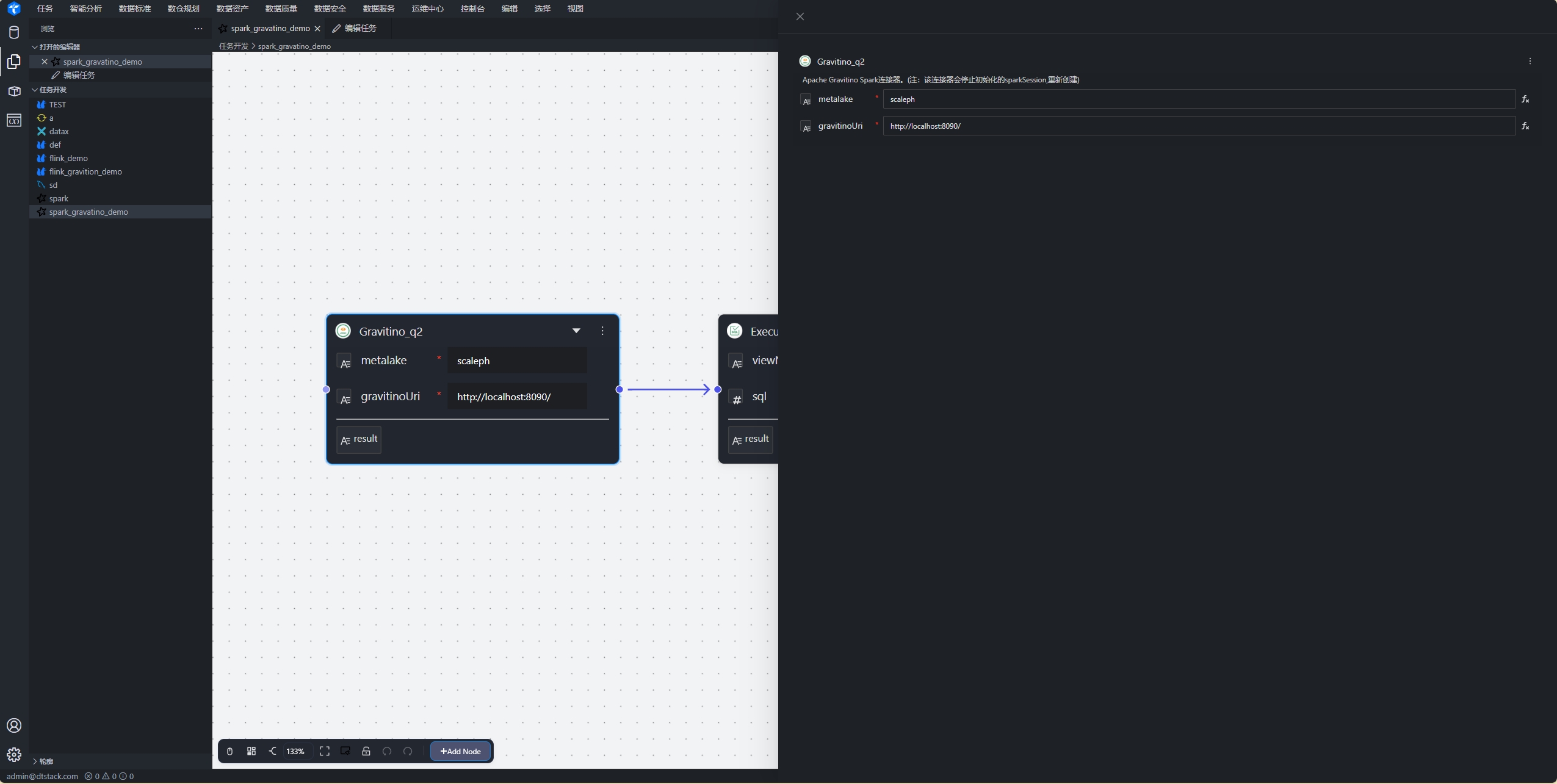Click fx icon beside metalake field

tap(1525, 99)
